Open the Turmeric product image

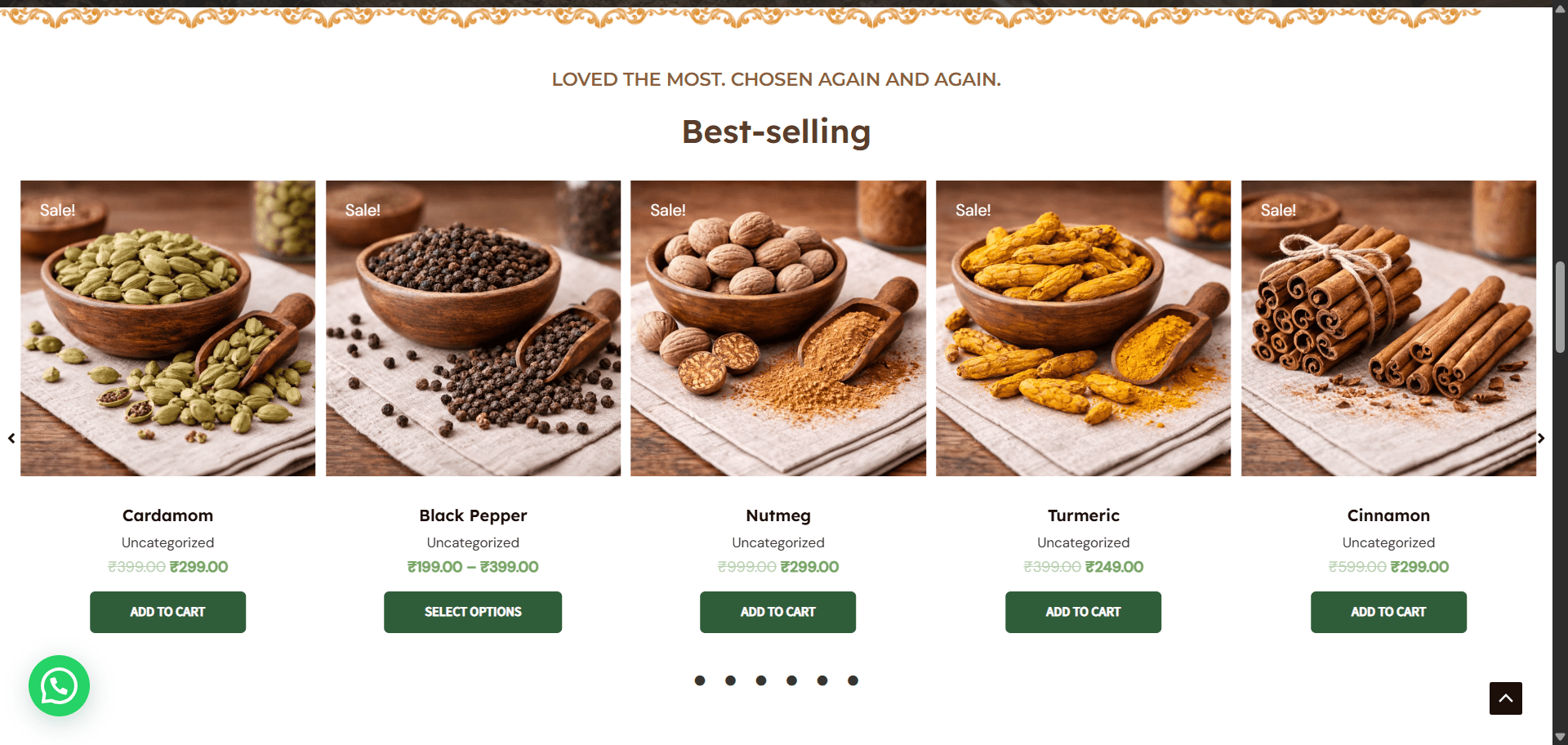click(1083, 328)
